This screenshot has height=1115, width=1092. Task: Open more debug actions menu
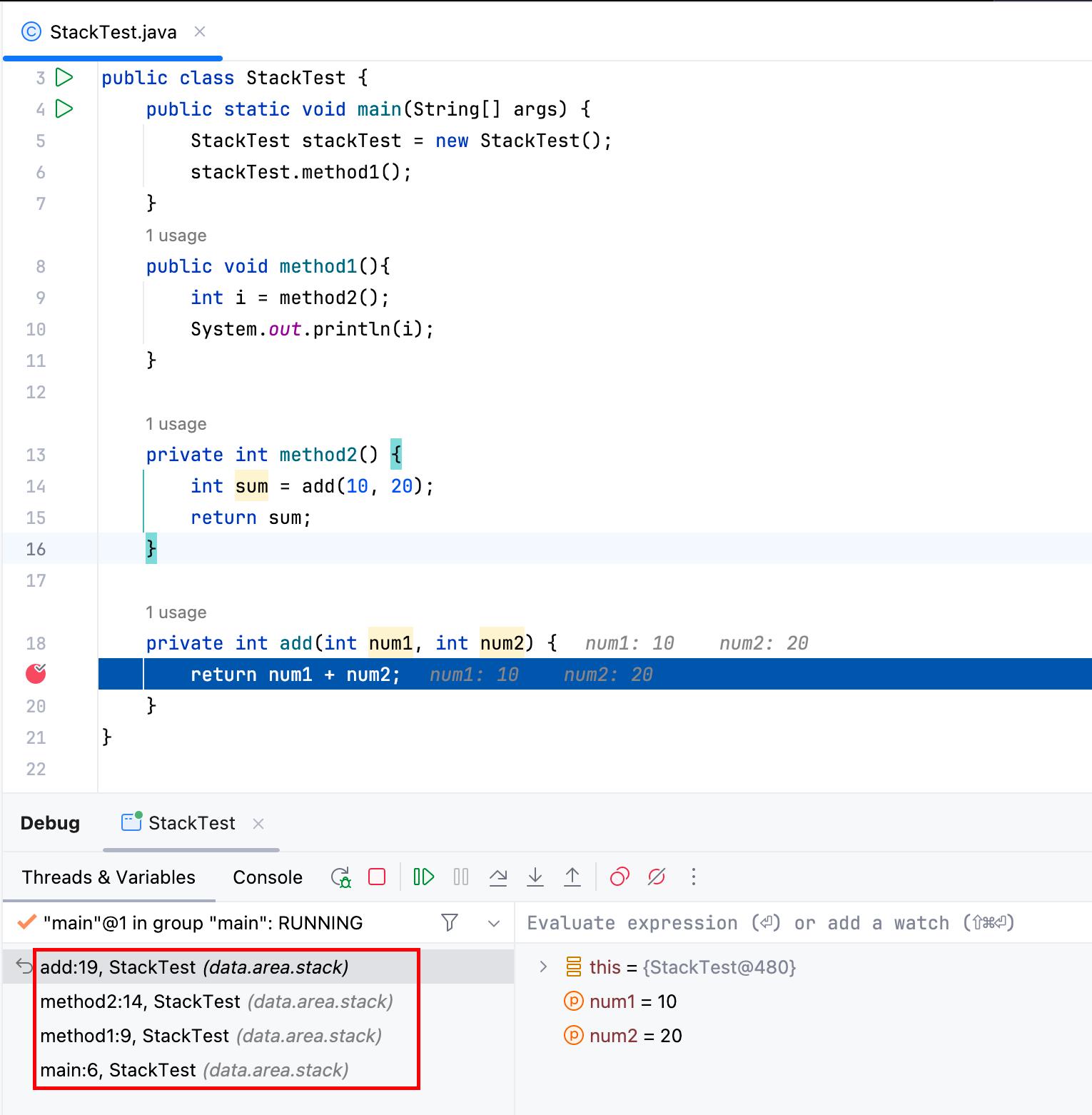tap(694, 877)
